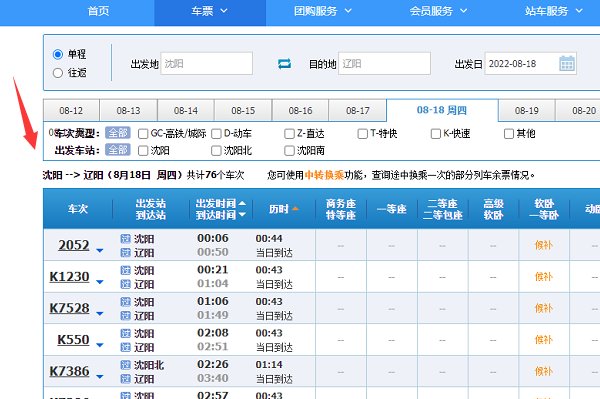Click the swap origin and destination icon
The height and width of the screenshot is (399, 600).
pos(284,64)
